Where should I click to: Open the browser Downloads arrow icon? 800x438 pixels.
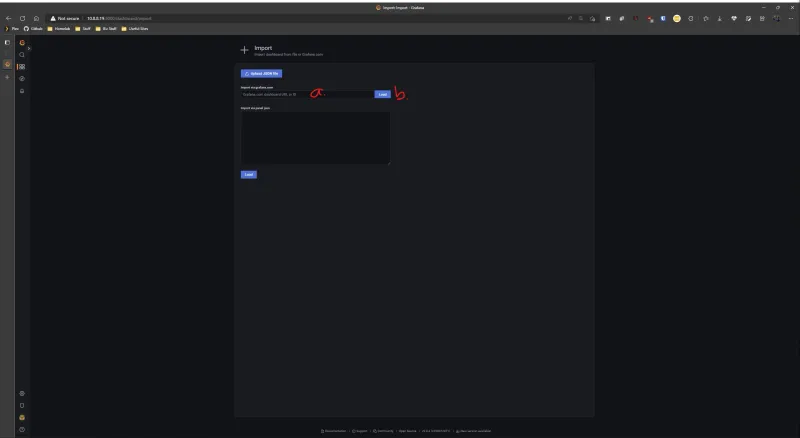(x=719, y=18)
